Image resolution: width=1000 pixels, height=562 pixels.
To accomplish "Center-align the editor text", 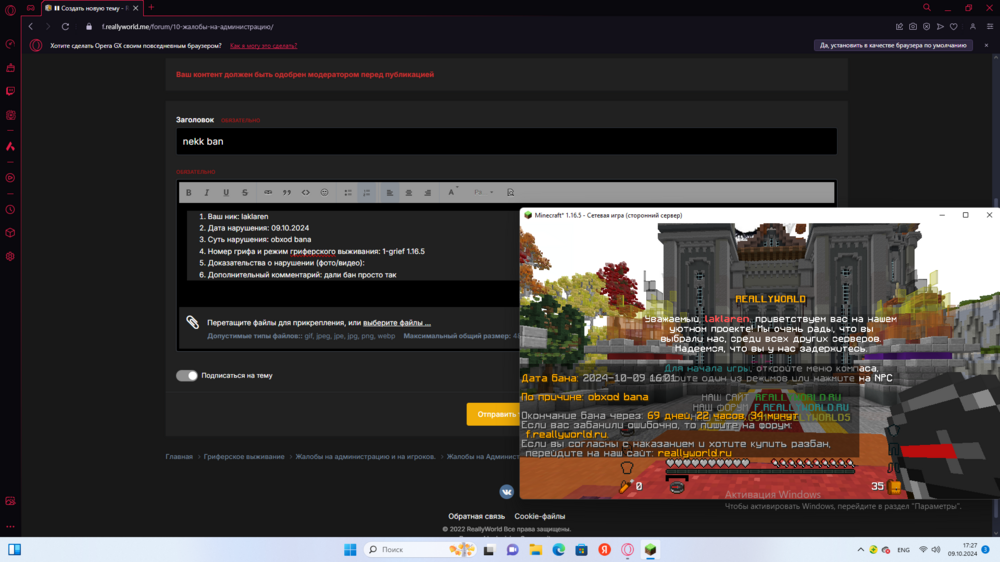I will tap(409, 192).
